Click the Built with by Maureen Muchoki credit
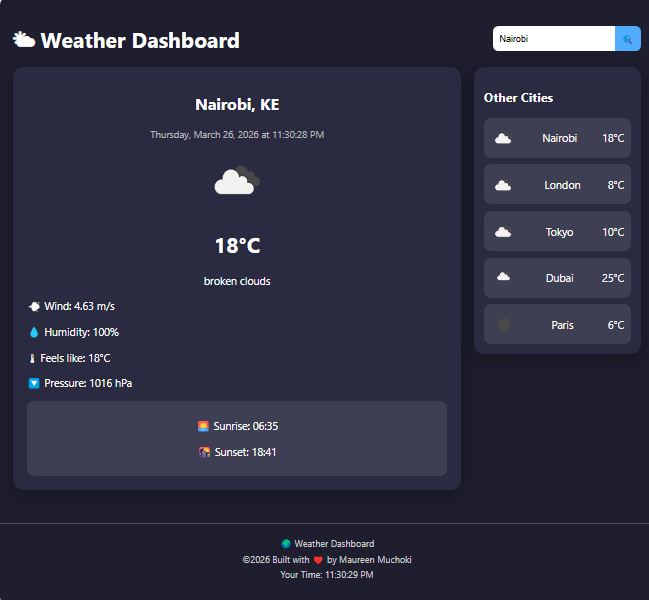Screen dimensions: 649x600 (327, 560)
